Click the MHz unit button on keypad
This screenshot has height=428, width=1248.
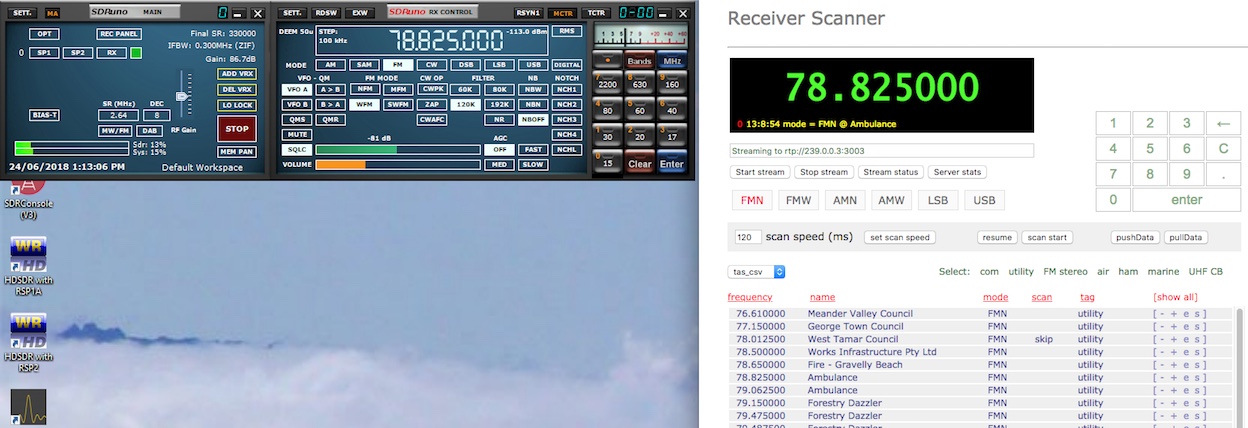coord(672,61)
